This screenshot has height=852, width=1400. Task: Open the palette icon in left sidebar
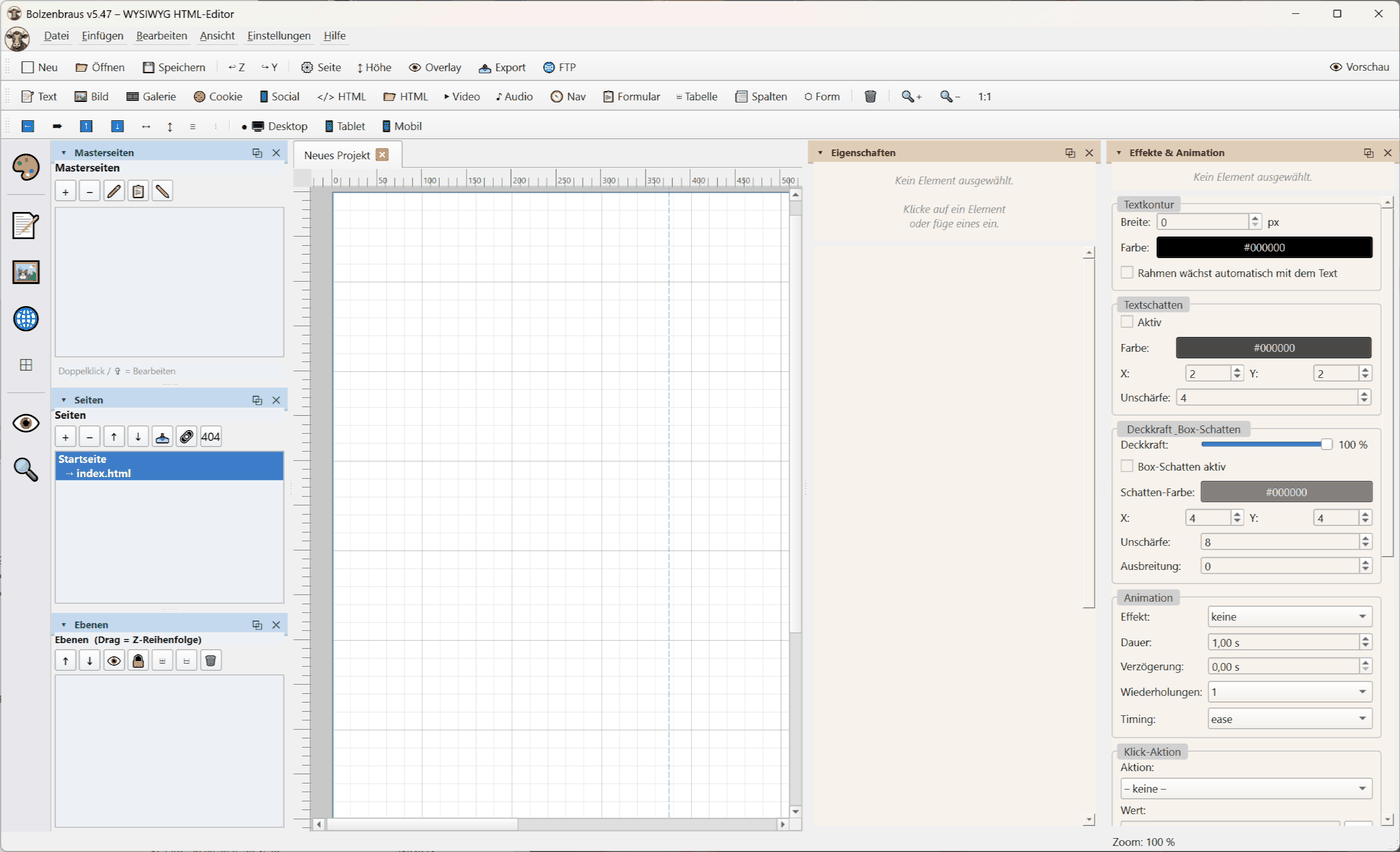click(x=26, y=168)
